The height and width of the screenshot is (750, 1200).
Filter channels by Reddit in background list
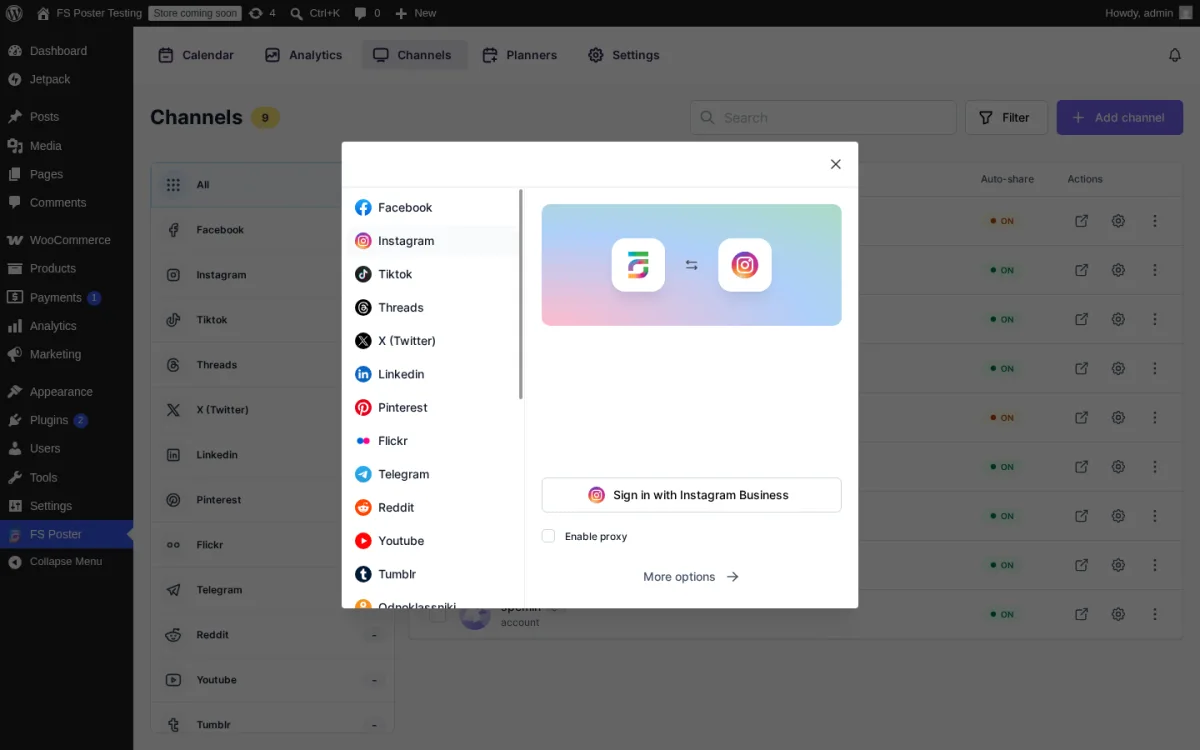click(x=272, y=635)
